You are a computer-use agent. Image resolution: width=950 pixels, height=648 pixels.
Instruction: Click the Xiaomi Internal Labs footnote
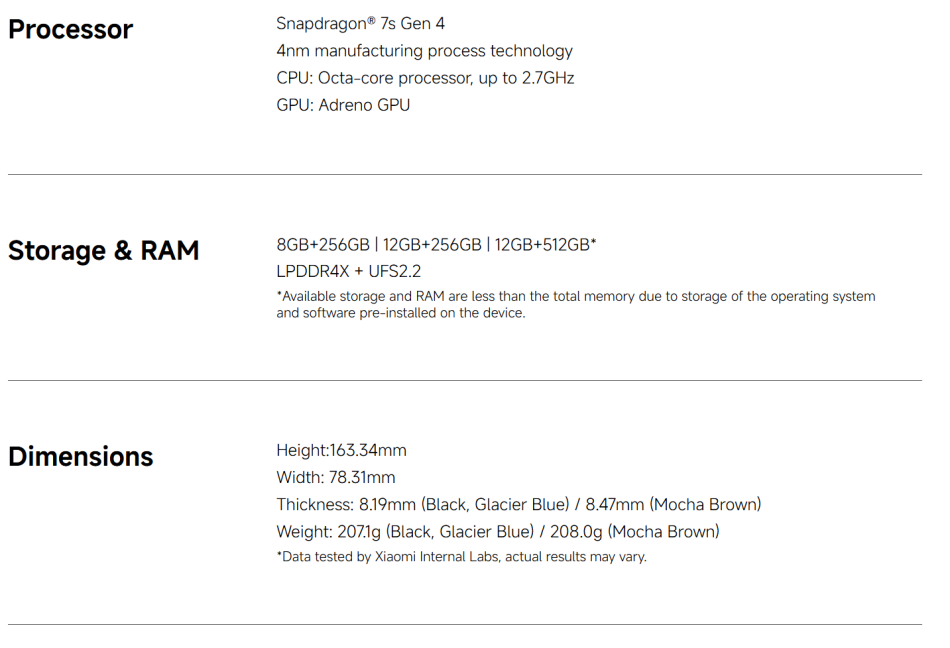(x=461, y=557)
